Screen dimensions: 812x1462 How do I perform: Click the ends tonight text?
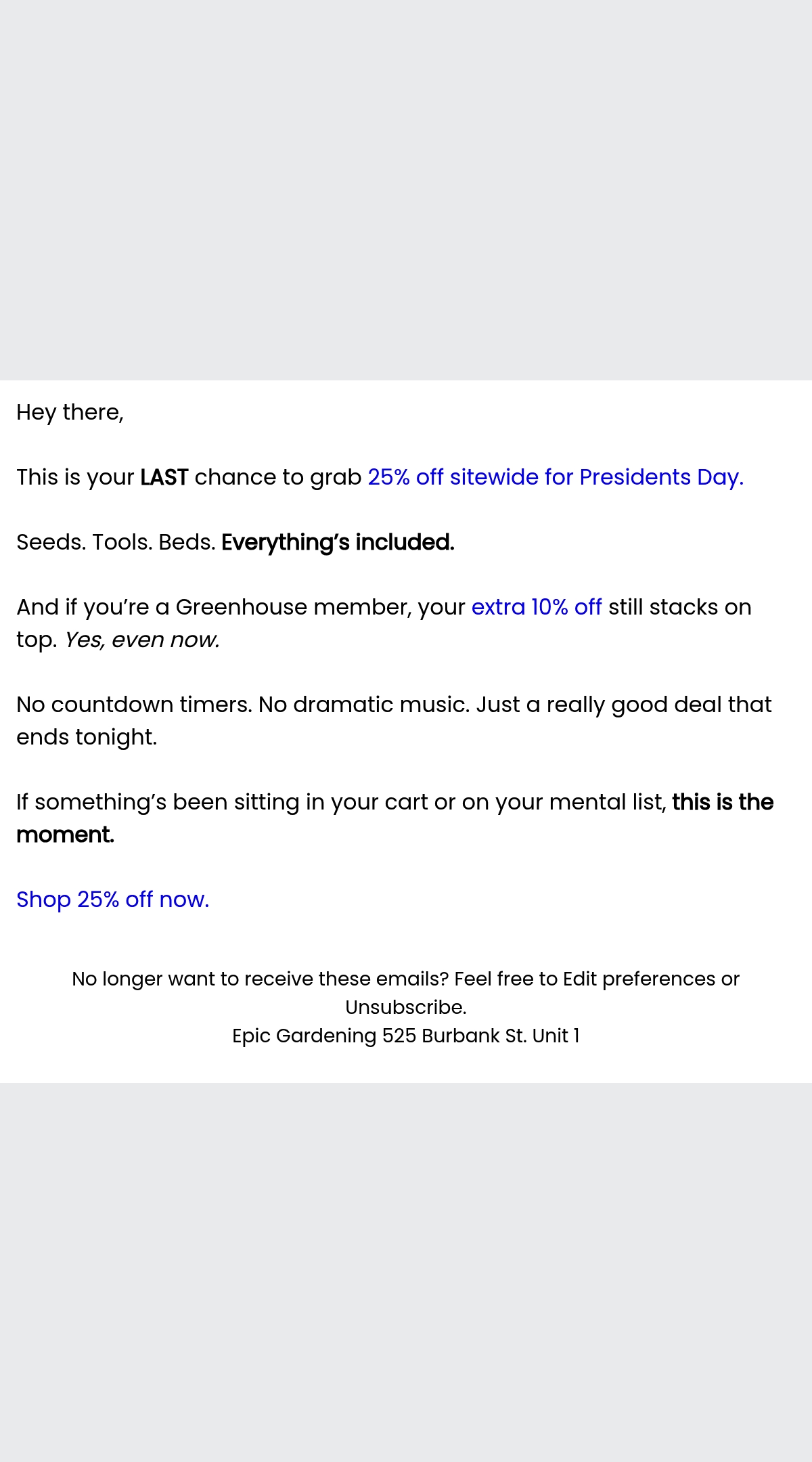point(87,737)
